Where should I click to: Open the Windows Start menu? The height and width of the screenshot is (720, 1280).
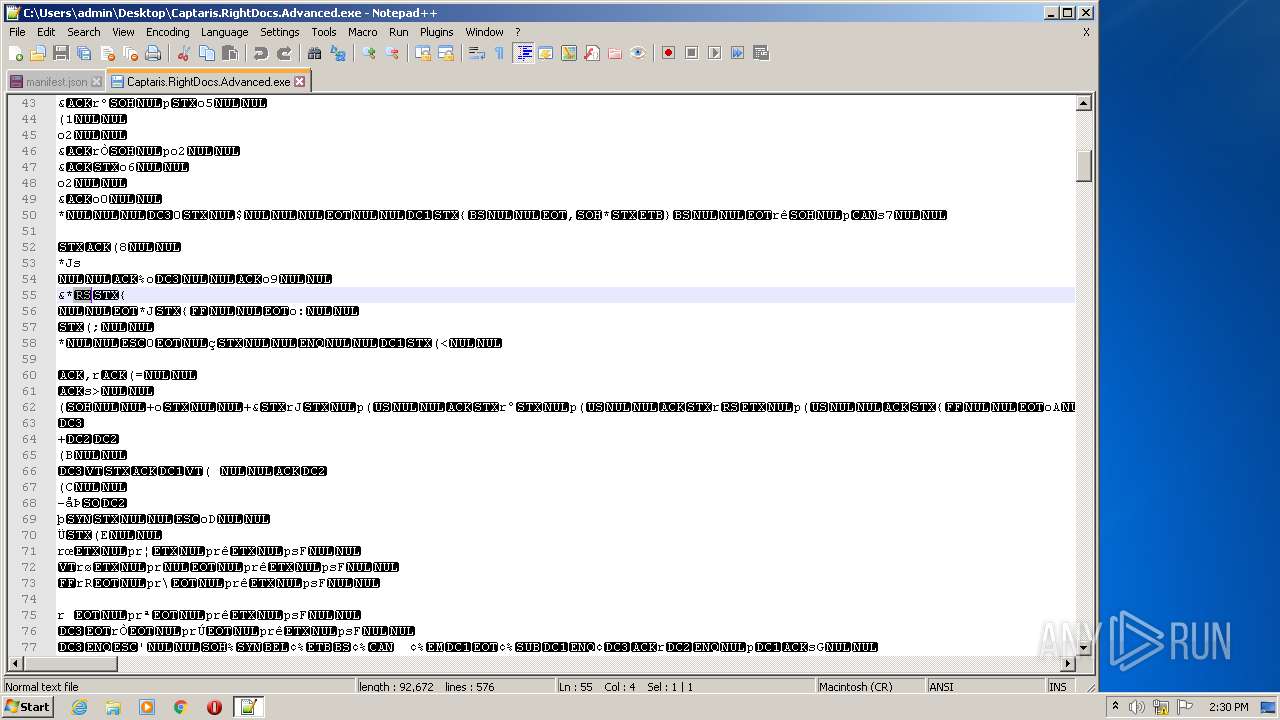27,707
